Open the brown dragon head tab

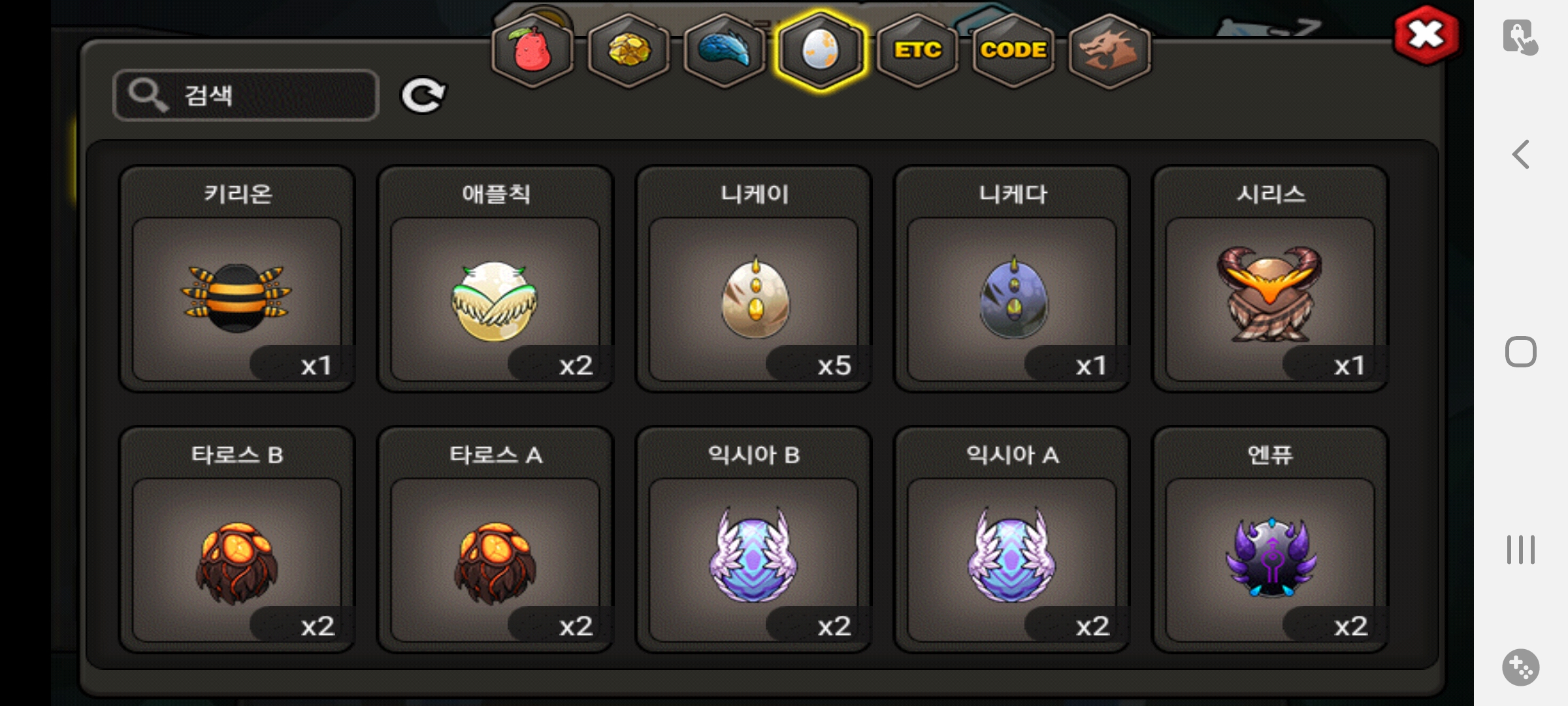click(1109, 50)
